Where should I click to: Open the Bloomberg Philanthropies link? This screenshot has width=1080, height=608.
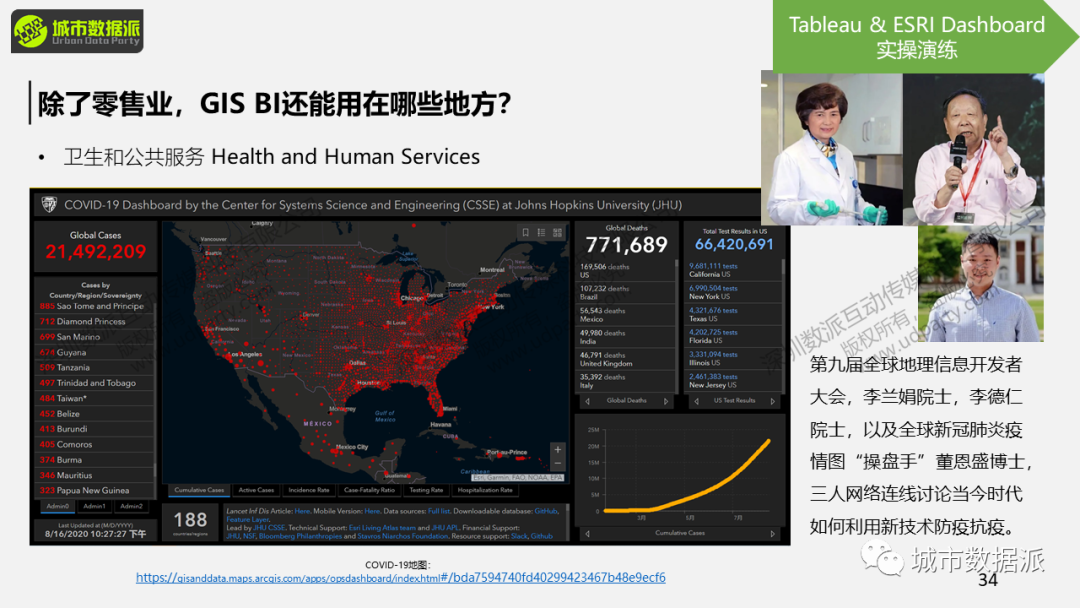click(x=300, y=536)
